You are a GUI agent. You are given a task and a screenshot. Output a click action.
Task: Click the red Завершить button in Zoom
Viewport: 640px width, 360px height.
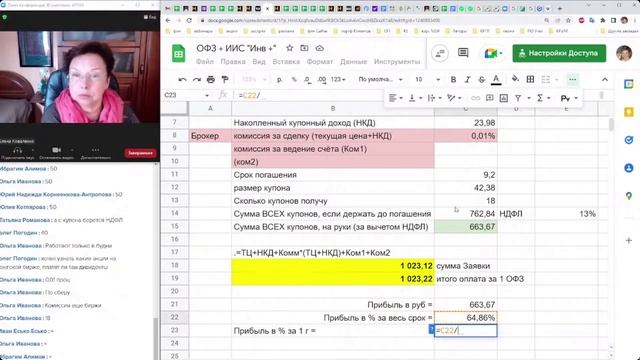(x=140, y=153)
